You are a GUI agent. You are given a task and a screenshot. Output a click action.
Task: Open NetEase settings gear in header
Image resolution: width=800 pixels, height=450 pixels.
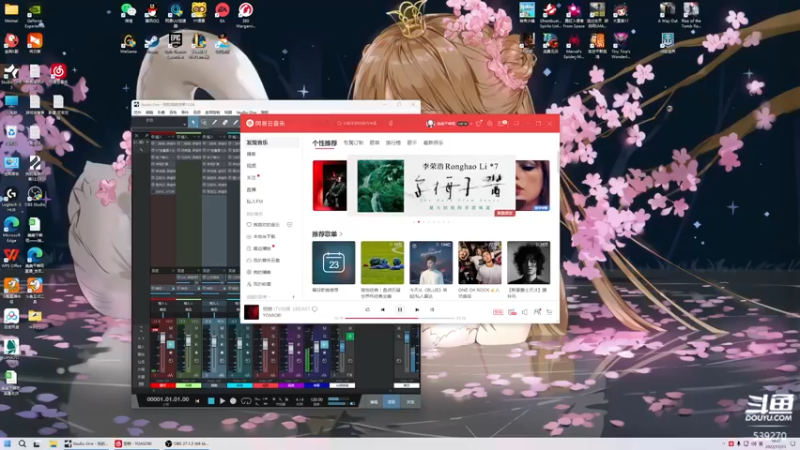pos(490,123)
